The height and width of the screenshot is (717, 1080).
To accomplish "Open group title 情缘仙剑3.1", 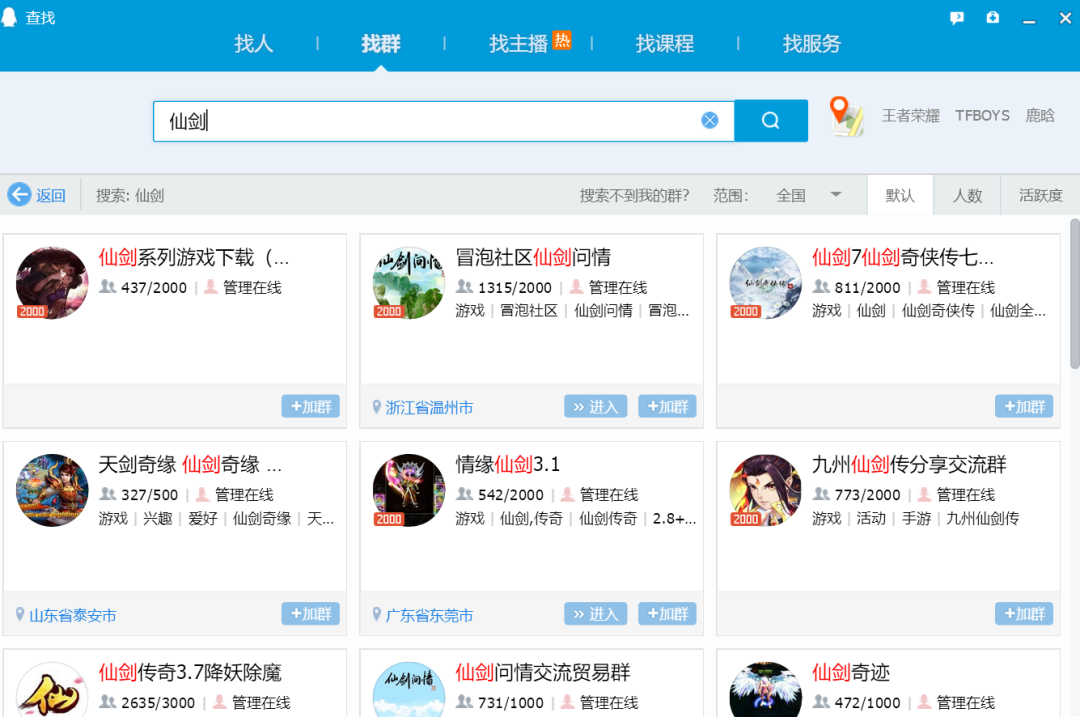I will pyautogui.click(x=508, y=465).
